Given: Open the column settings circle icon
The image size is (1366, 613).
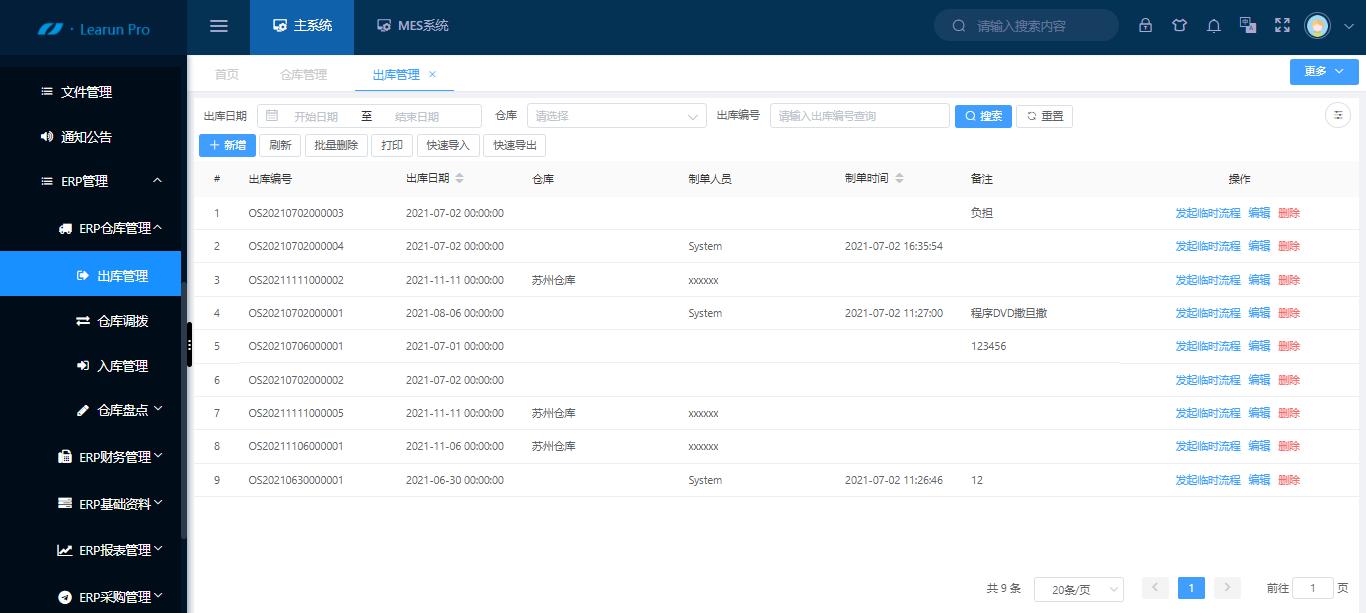Looking at the screenshot, I should pyautogui.click(x=1337, y=115).
